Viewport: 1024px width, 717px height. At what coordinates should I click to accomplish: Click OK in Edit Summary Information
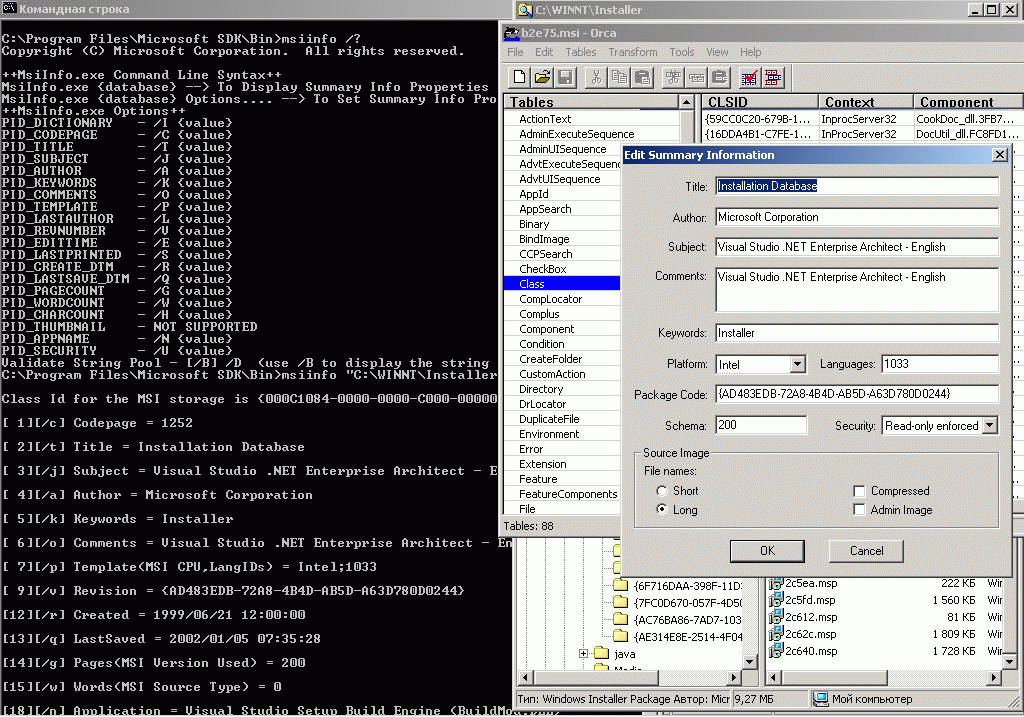pyautogui.click(x=767, y=551)
